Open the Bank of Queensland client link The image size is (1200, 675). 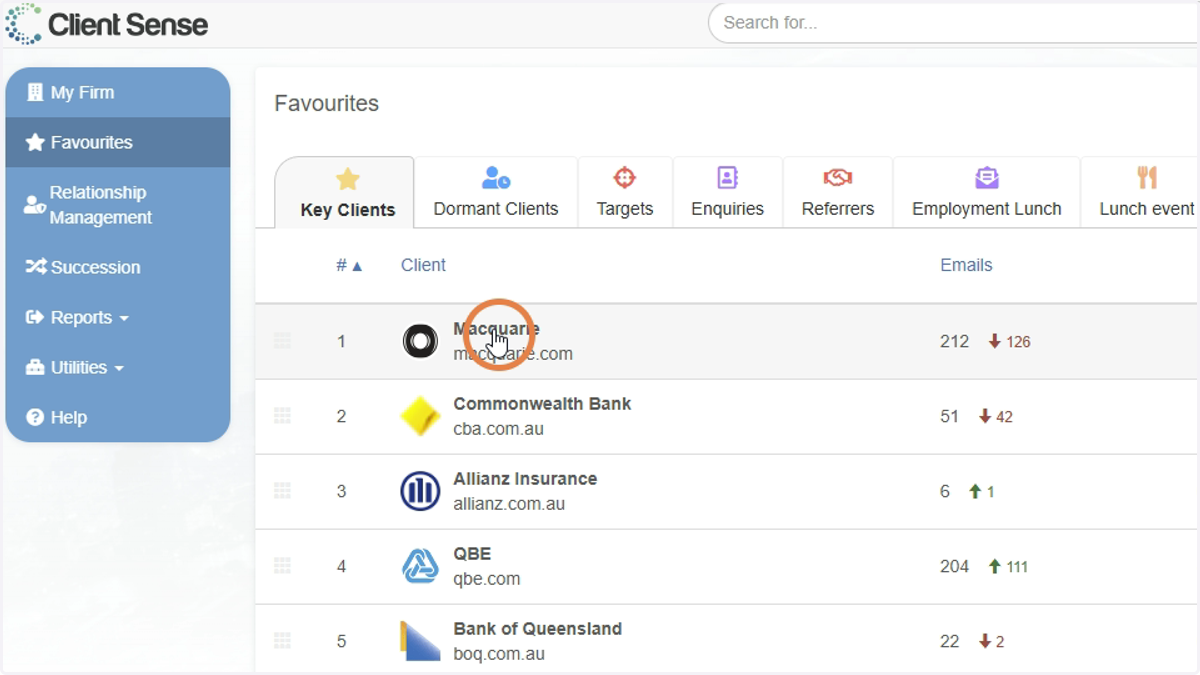tap(537, 629)
